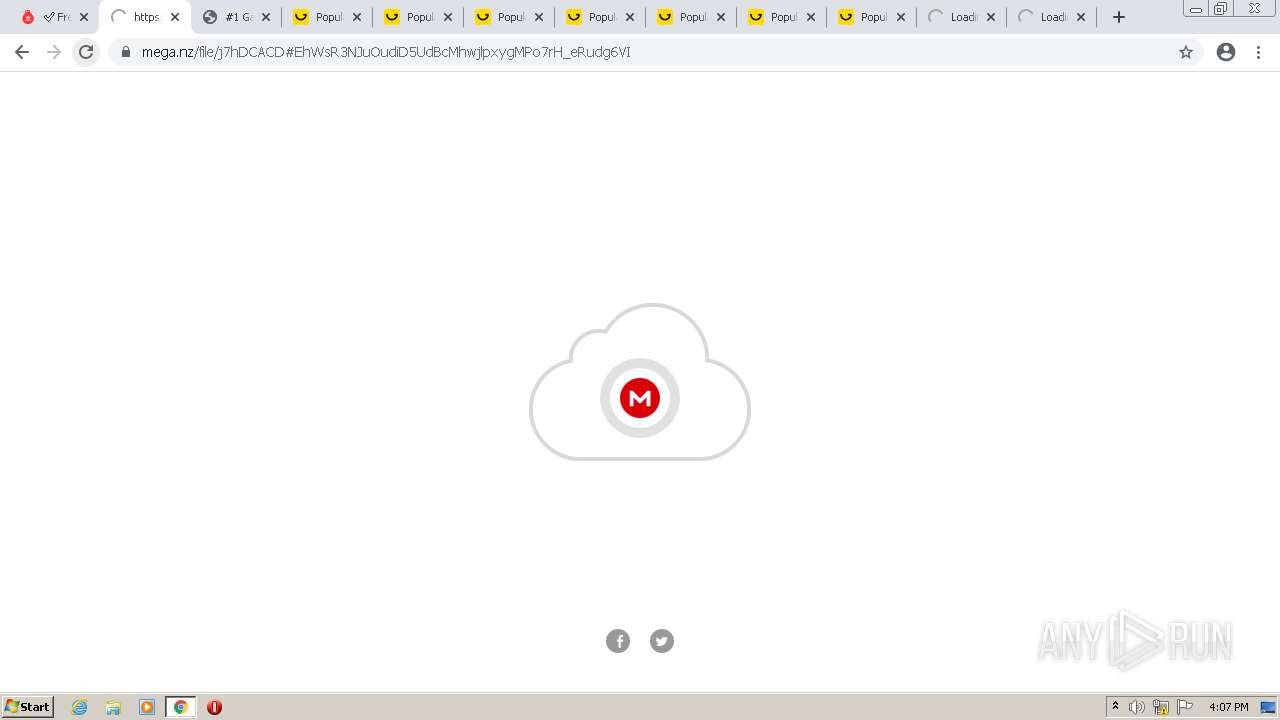Launch Internet Explorer from taskbar
Screen dimensions: 1280x720
coord(80,707)
